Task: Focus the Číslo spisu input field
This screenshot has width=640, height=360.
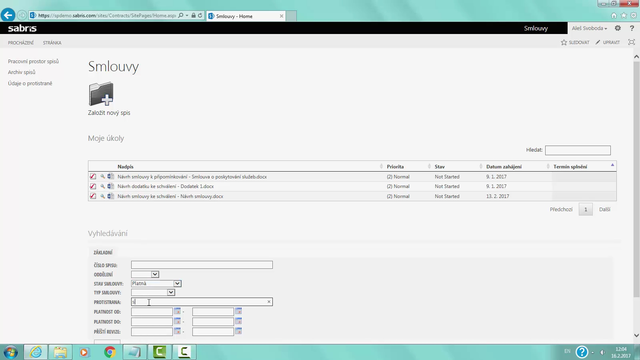Action: [x=202, y=265]
